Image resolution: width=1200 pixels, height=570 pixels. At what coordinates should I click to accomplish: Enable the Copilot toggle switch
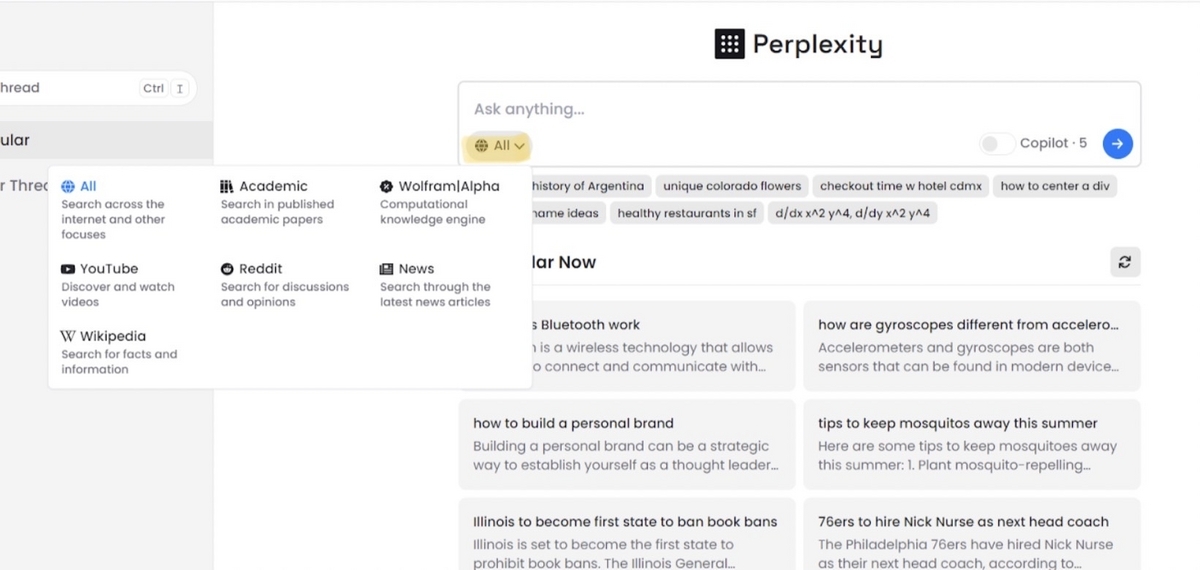point(996,144)
